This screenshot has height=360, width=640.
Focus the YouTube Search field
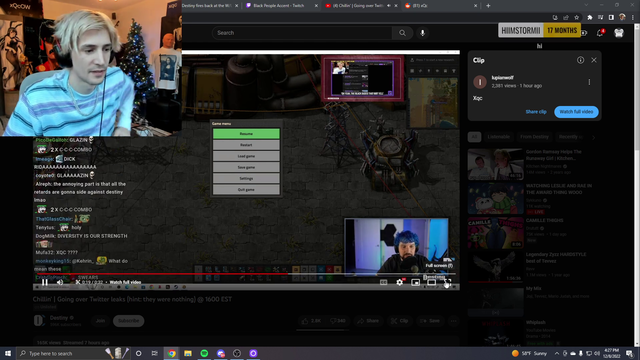coord(302,33)
